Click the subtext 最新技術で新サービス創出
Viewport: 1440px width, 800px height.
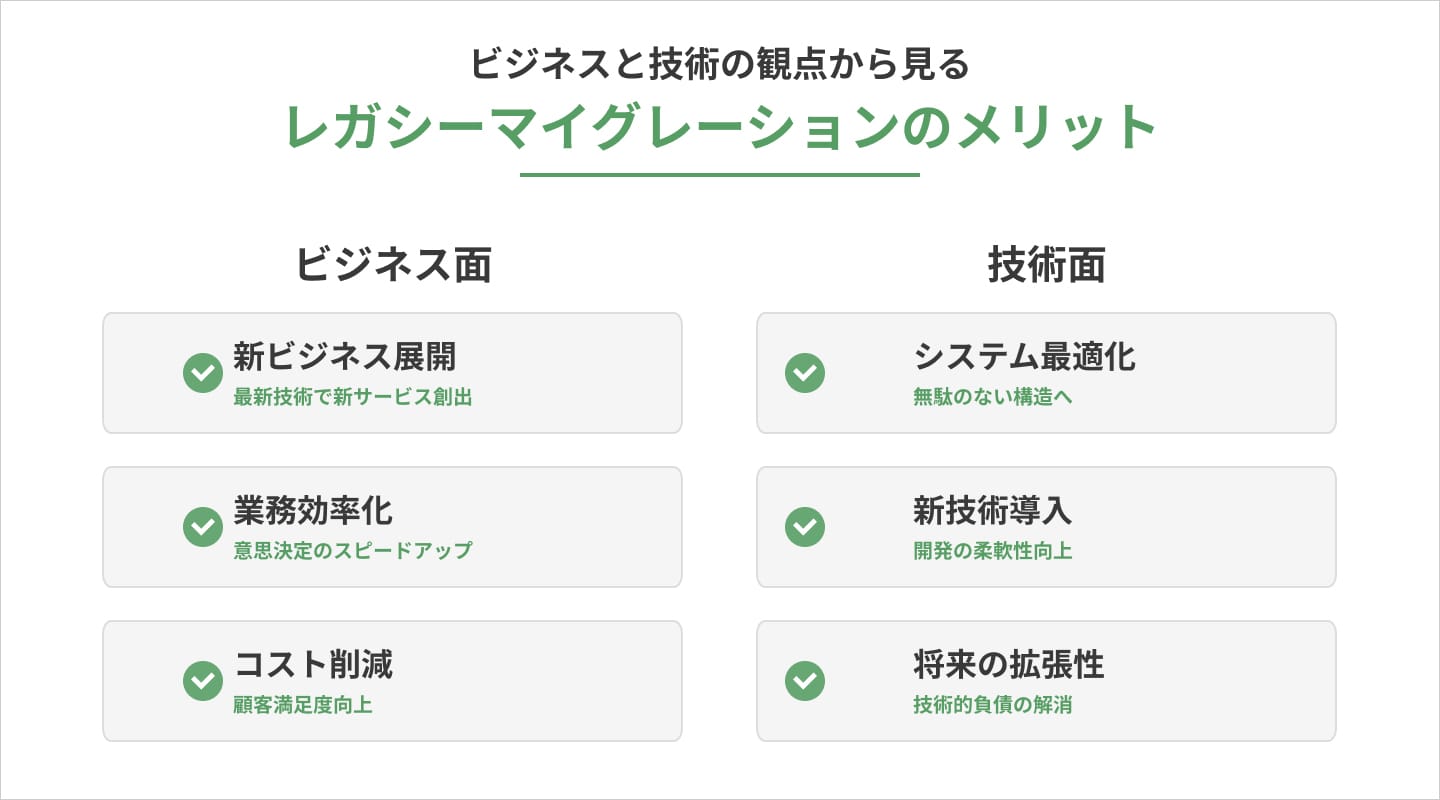pos(352,397)
